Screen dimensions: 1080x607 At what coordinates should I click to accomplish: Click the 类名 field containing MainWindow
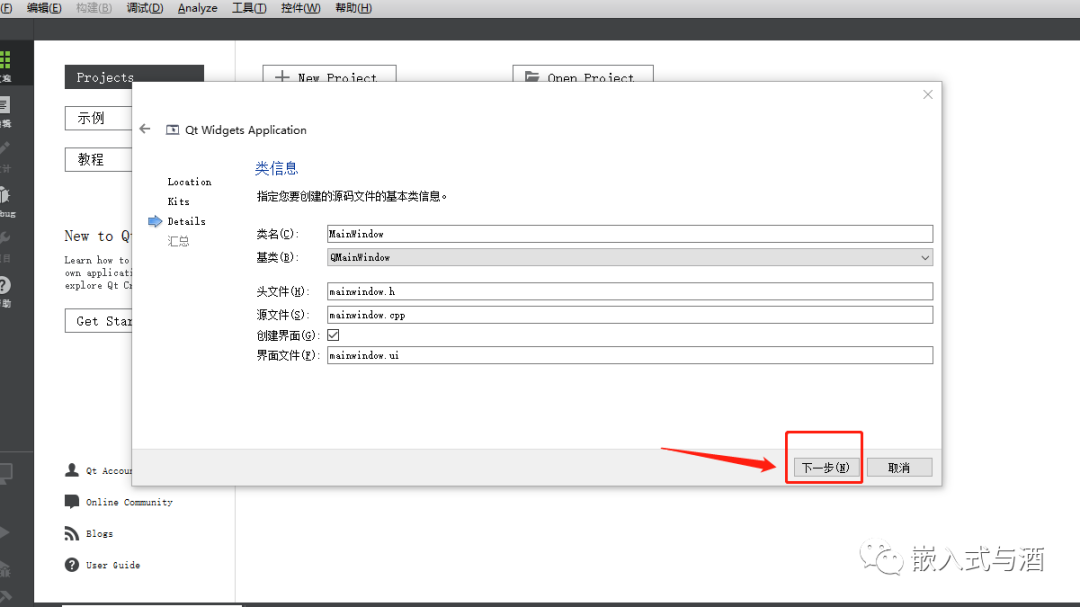click(x=630, y=234)
